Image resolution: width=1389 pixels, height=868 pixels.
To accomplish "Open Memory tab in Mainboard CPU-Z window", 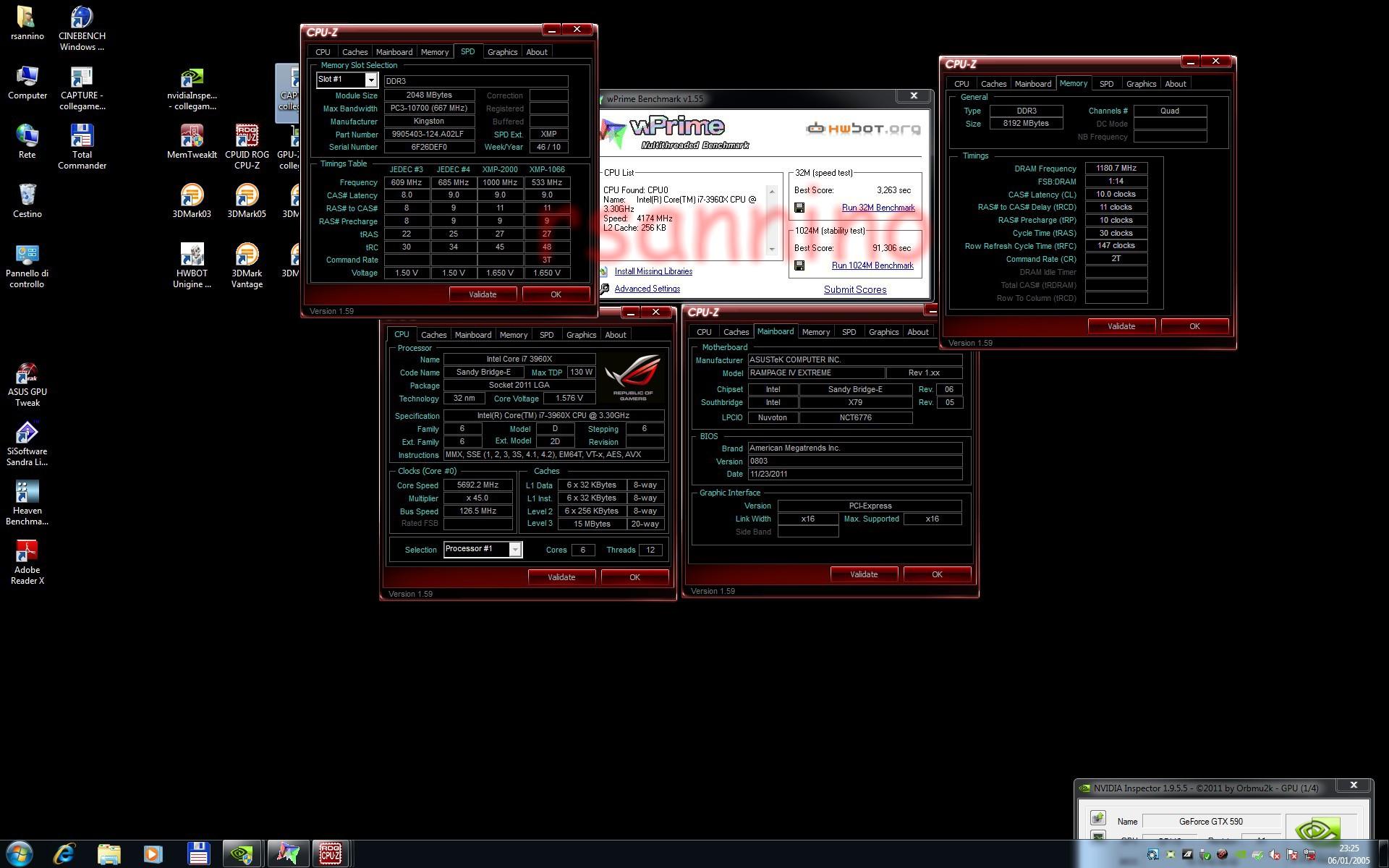I will (x=815, y=332).
